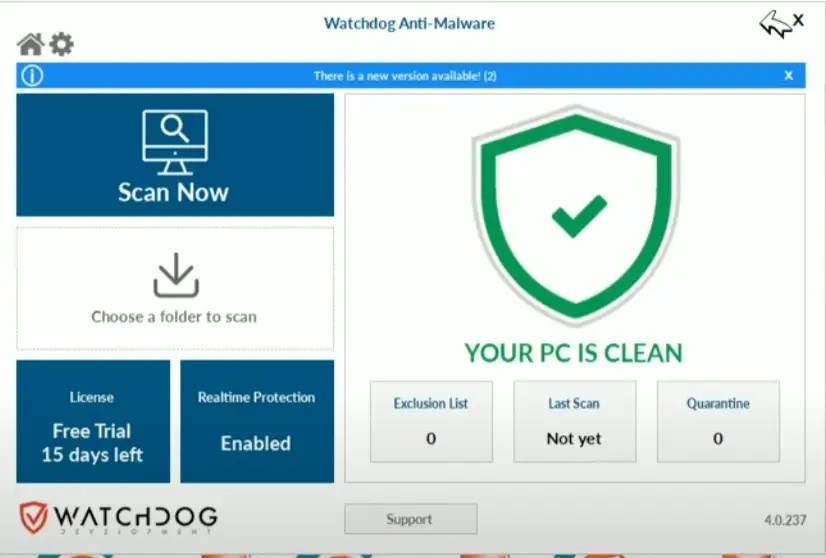Open settings via the gear icon
826x558 pixels.
pos(62,44)
